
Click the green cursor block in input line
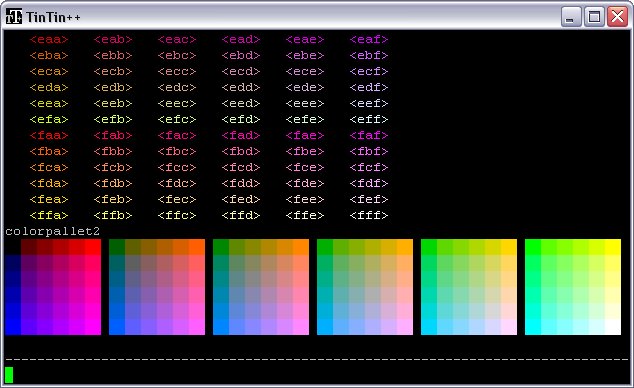(x=9, y=375)
